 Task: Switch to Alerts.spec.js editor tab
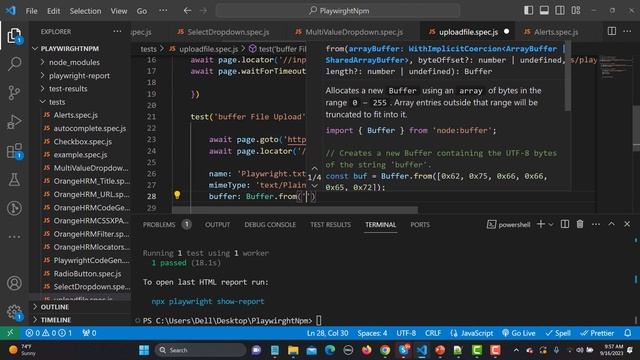click(x=556, y=32)
